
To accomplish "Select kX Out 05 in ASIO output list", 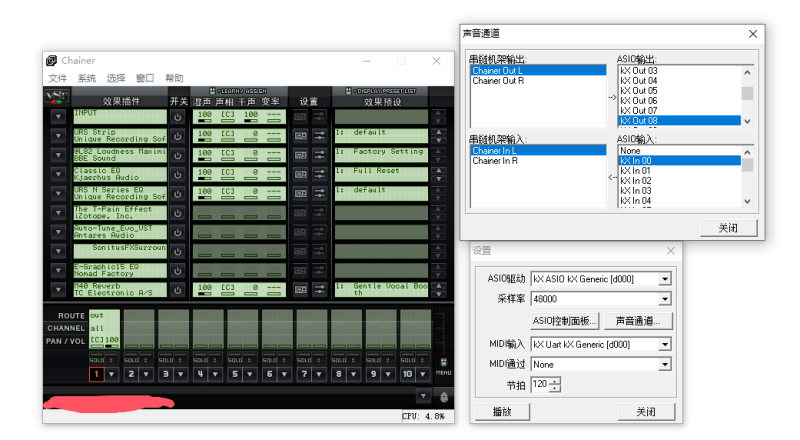I will (x=680, y=91).
